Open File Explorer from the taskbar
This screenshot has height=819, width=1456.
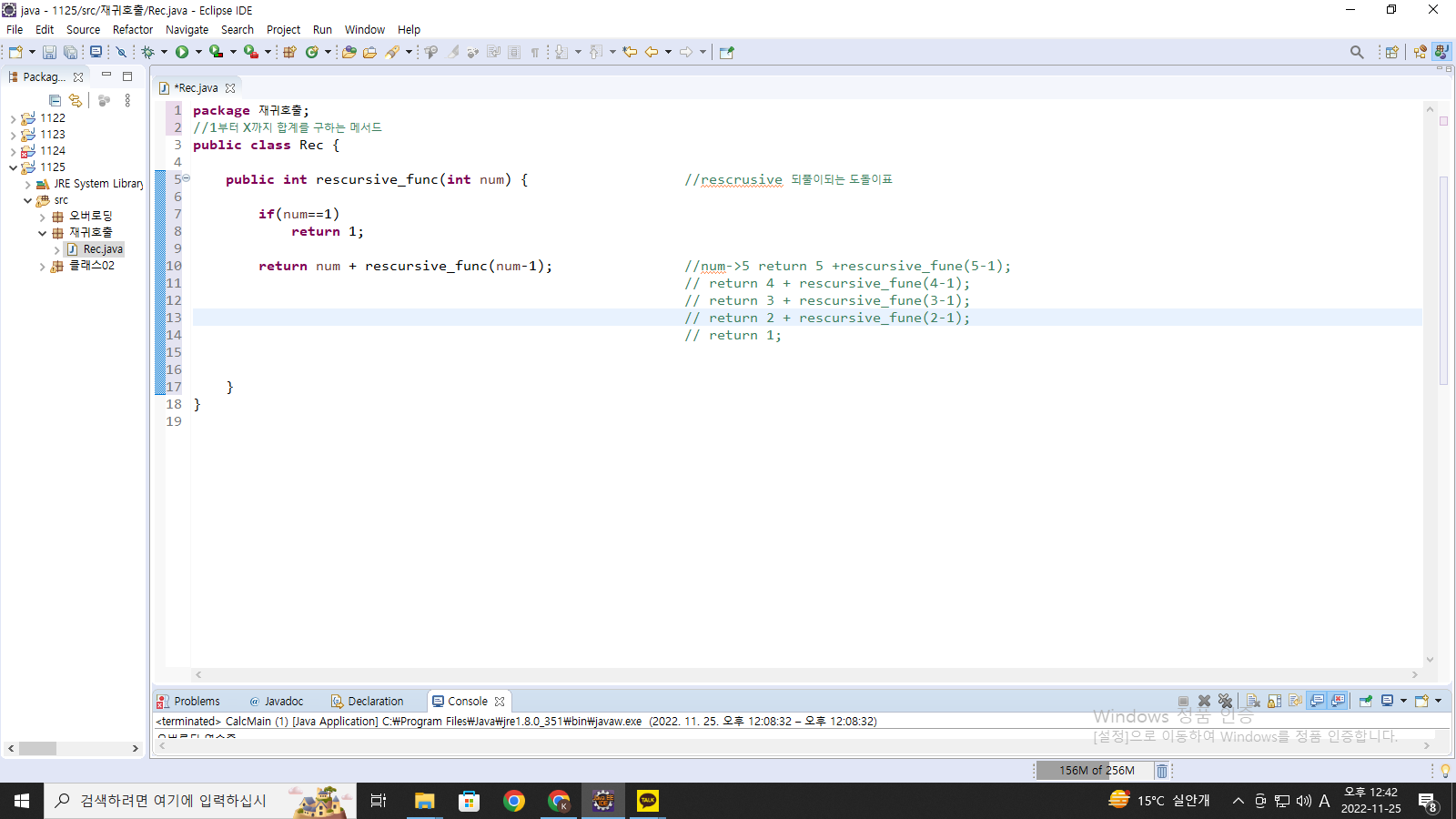point(425,801)
